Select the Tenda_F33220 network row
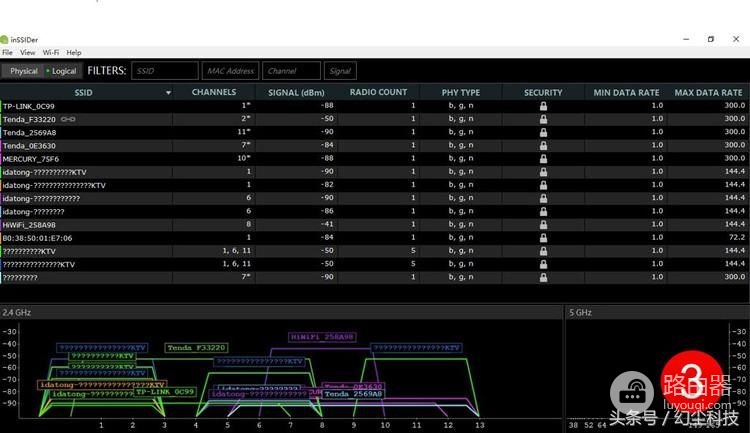Viewport: 750px width, 433px height. click(x=375, y=119)
